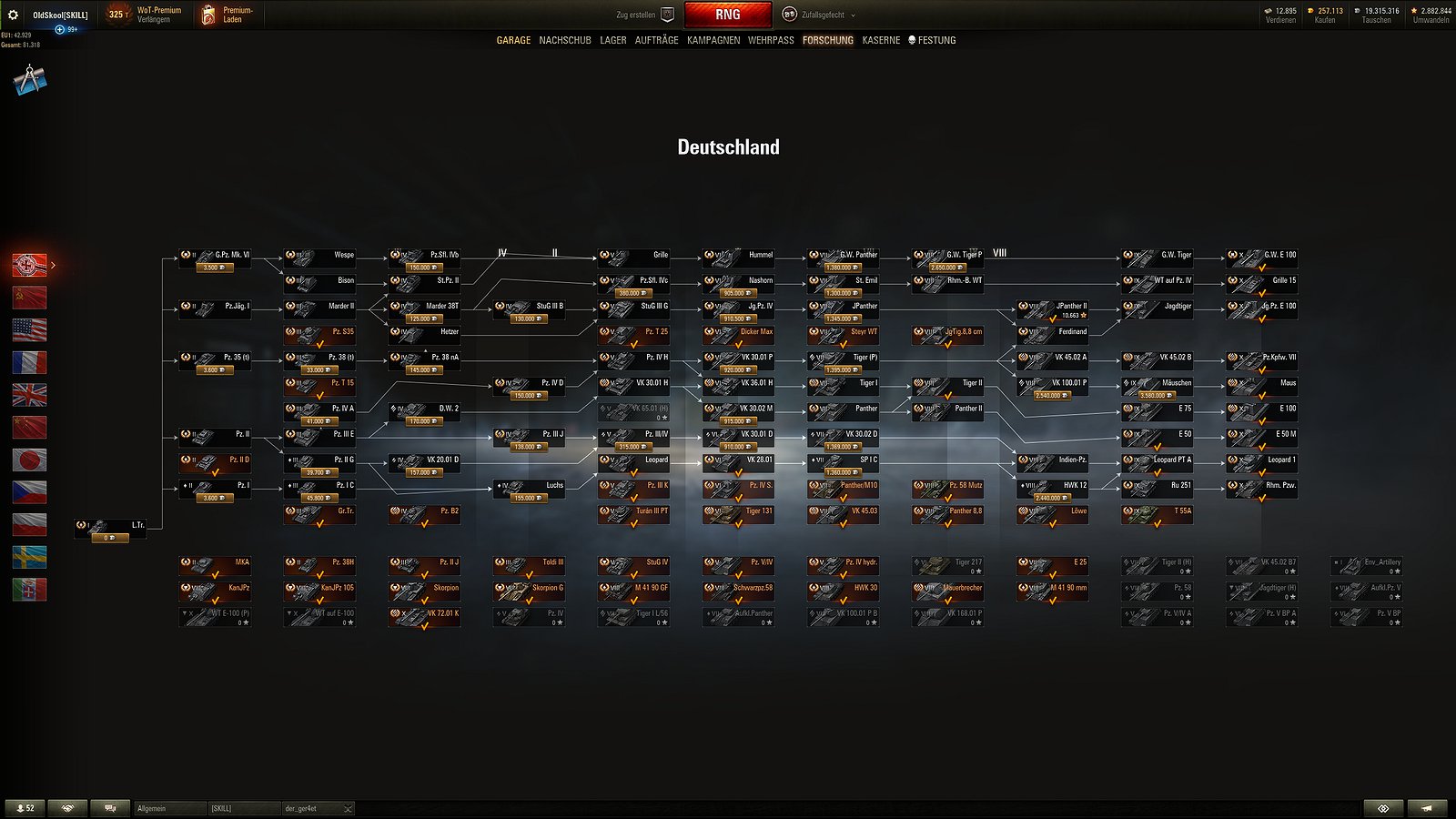The image size is (1456, 819).
Task: Click the Umwandeln free-XP star icon
Action: pos(1416,11)
